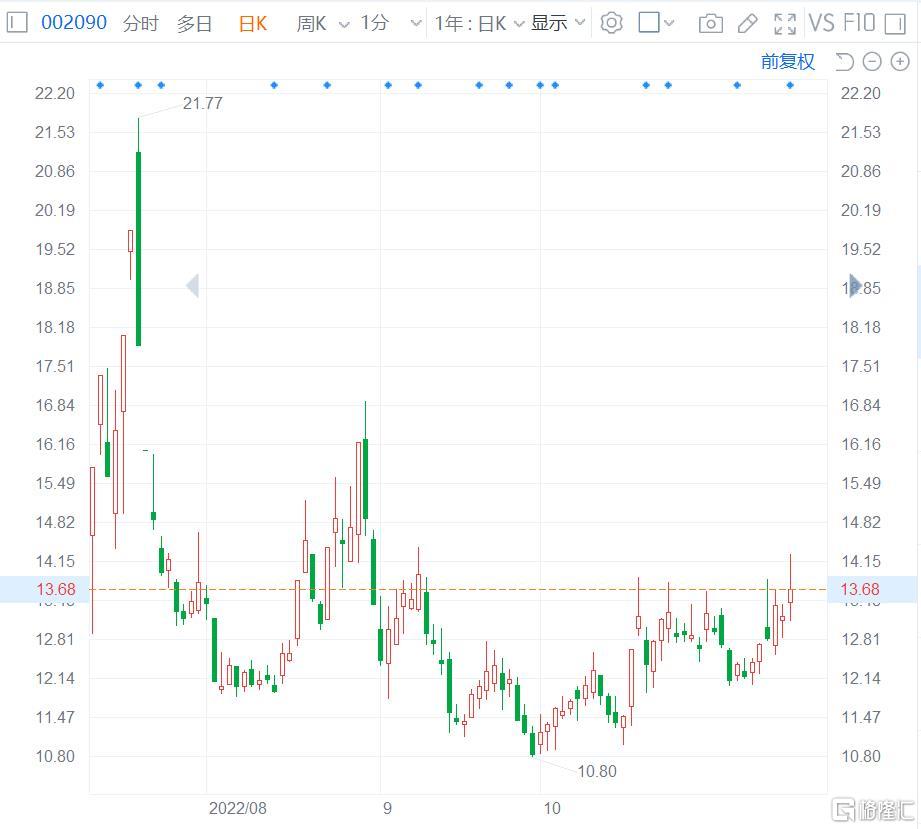Toggle the right sidebar panel icon

coord(907,23)
